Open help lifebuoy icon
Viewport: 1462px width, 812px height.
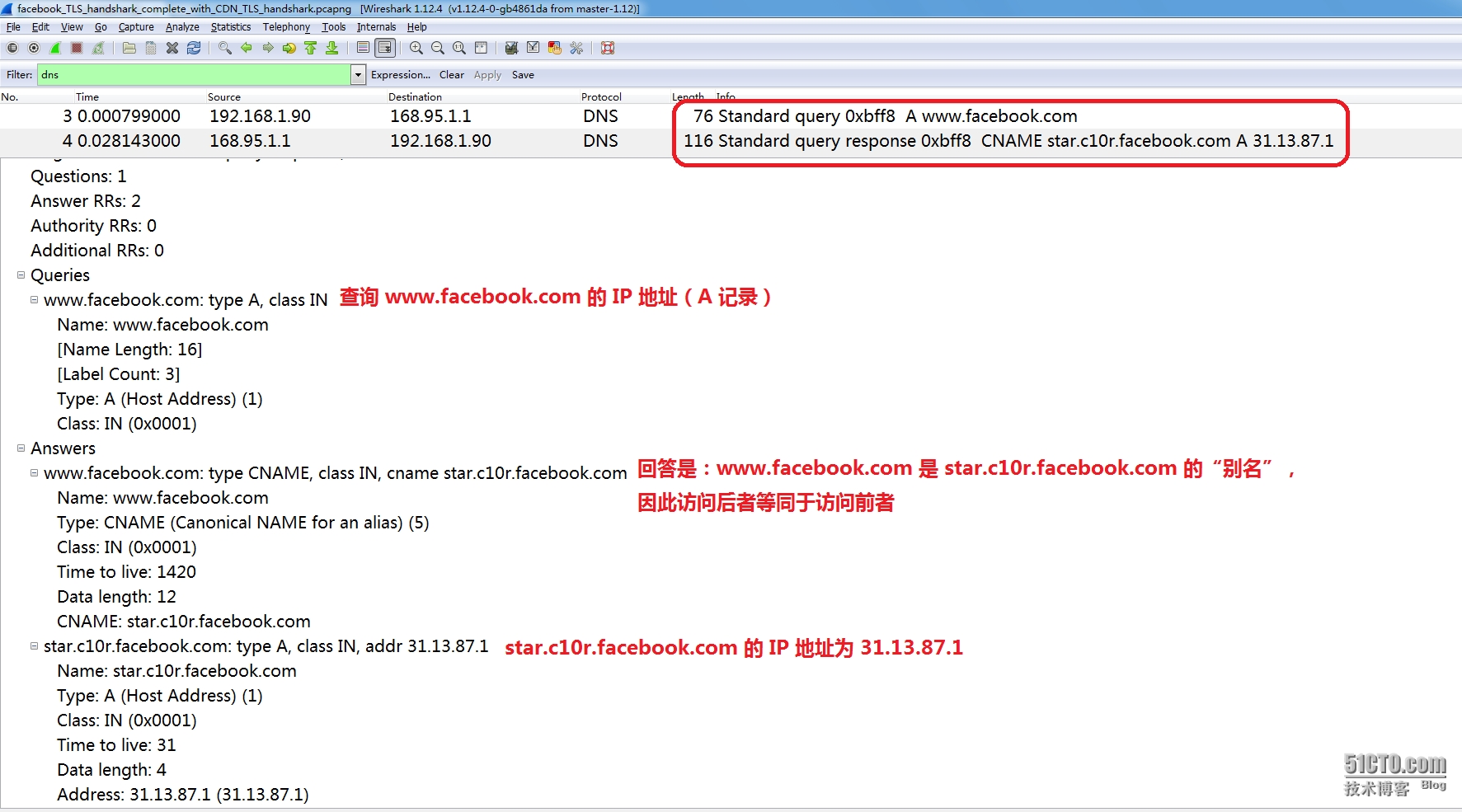point(608,48)
